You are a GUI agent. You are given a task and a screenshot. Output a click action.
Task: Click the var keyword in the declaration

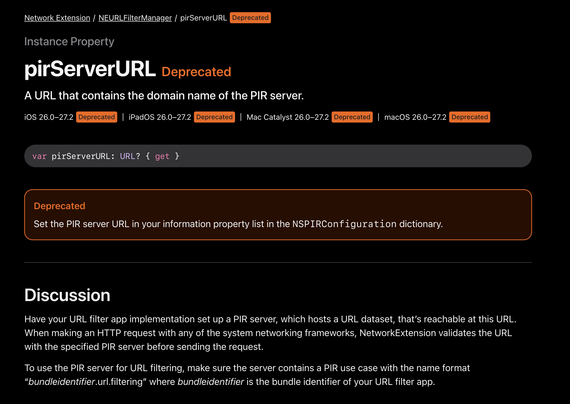(x=39, y=156)
